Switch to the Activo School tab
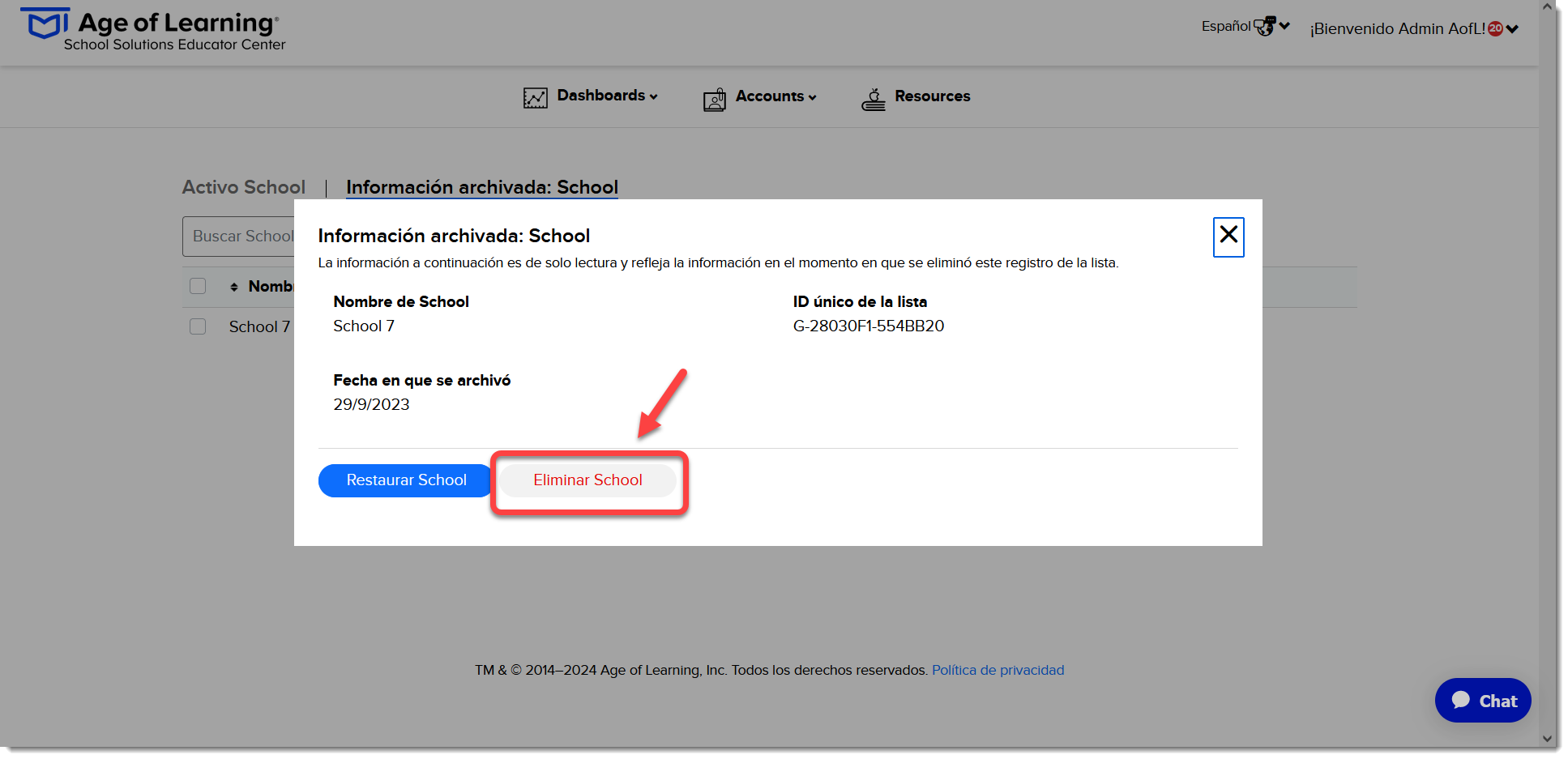The image size is (1568, 759). 244,187
